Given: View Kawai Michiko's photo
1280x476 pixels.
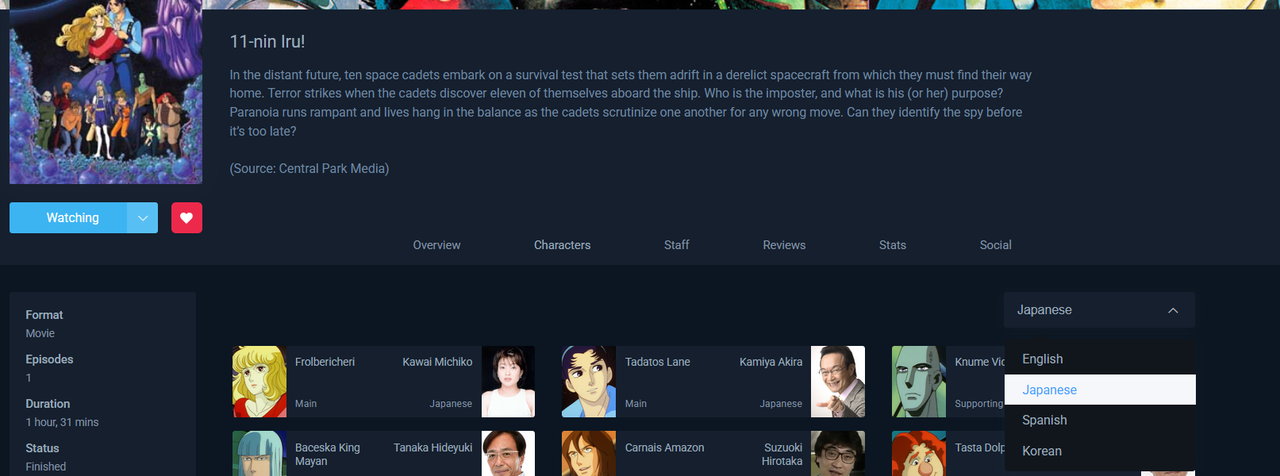Looking at the screenshot, I should 508,382.
